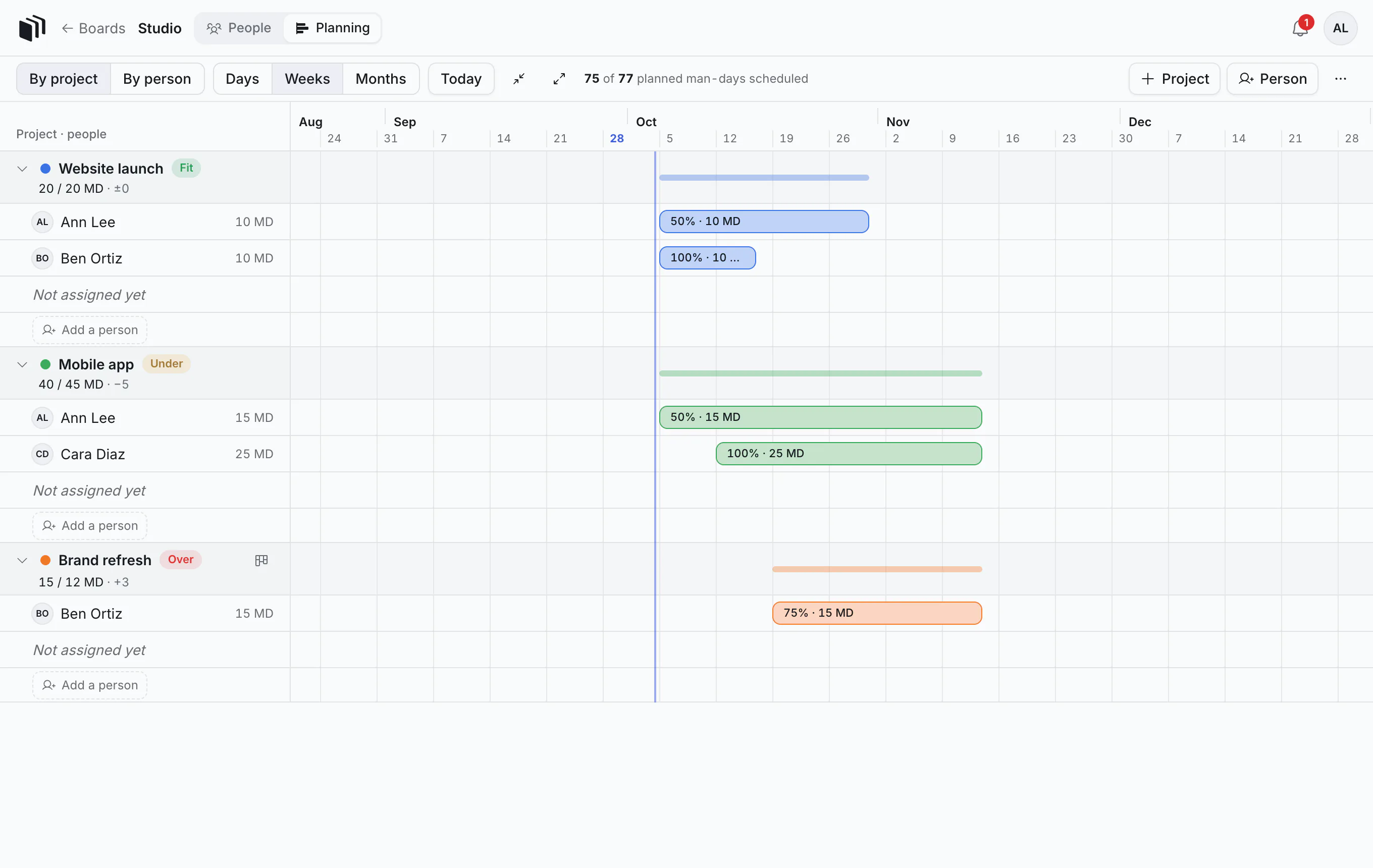Click Ann Lee's avatar under Mobile app

pos(42,418)
